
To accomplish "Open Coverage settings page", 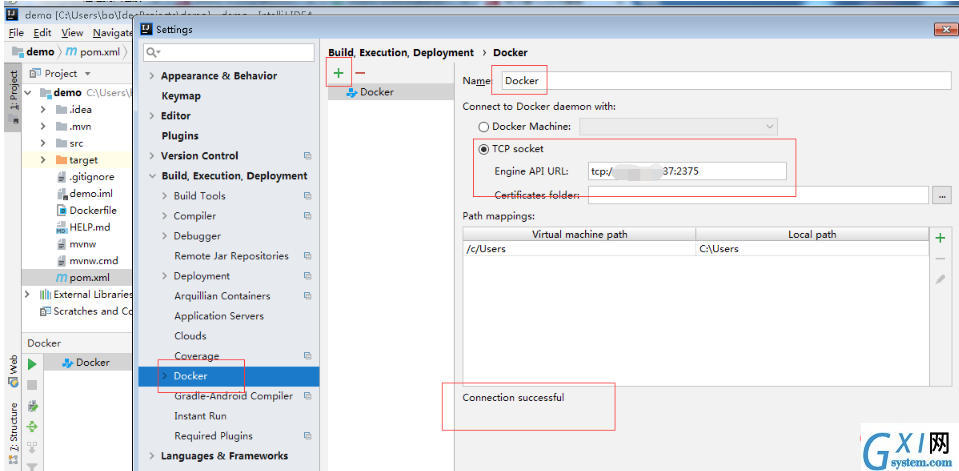I will point(196,356).
